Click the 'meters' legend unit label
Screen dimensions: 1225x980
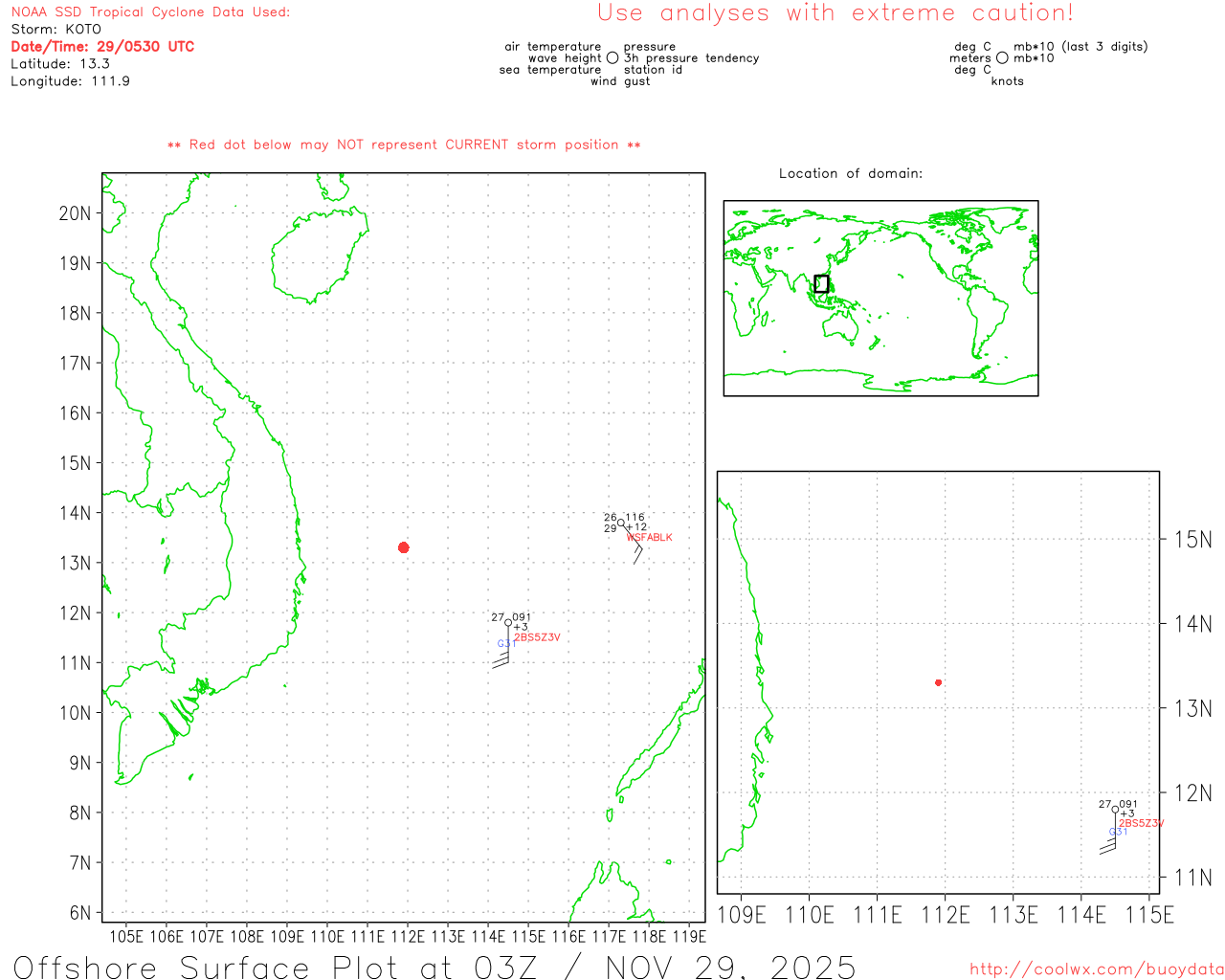pos(970,58)
